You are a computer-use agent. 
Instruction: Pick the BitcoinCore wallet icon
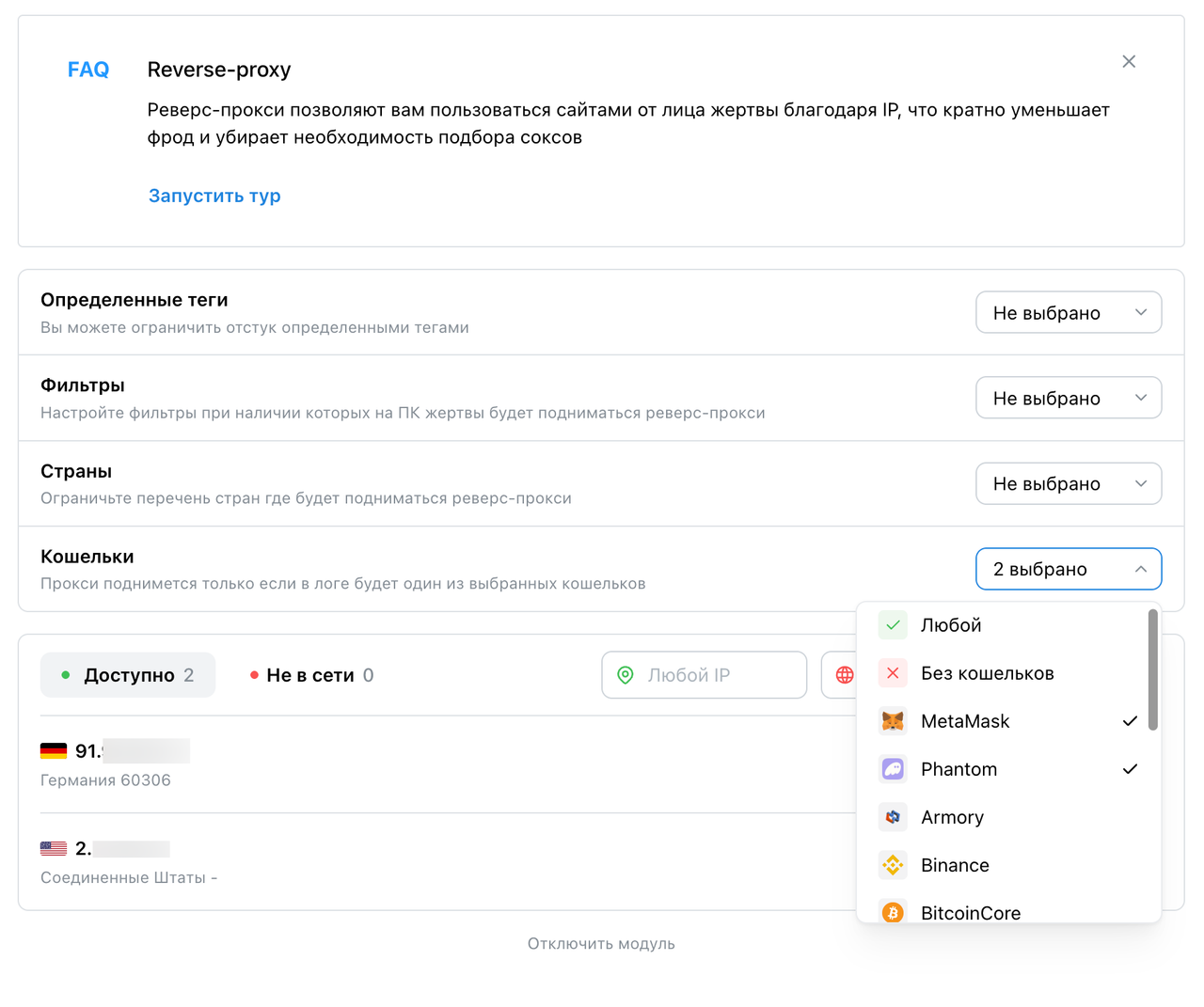coord(893,912)
